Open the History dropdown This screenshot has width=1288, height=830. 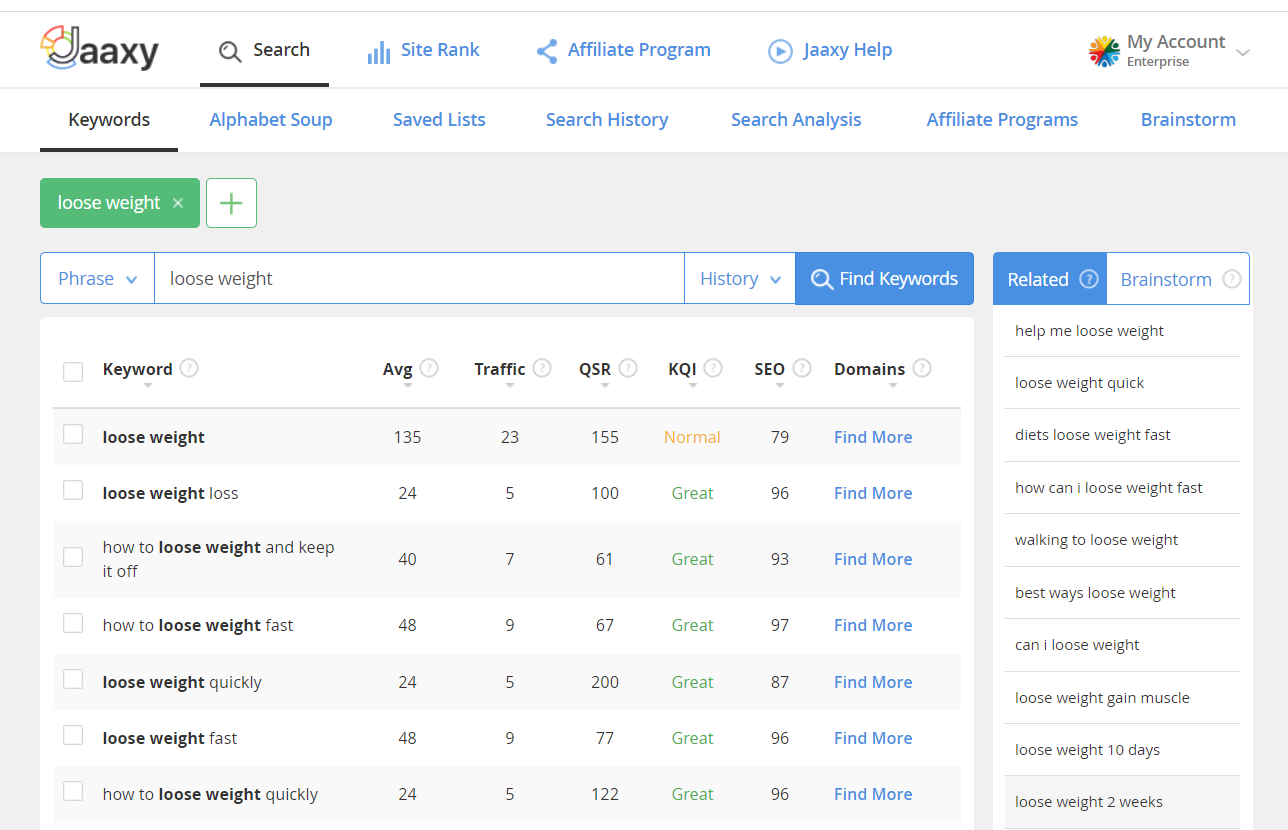(x=740, y=279)
